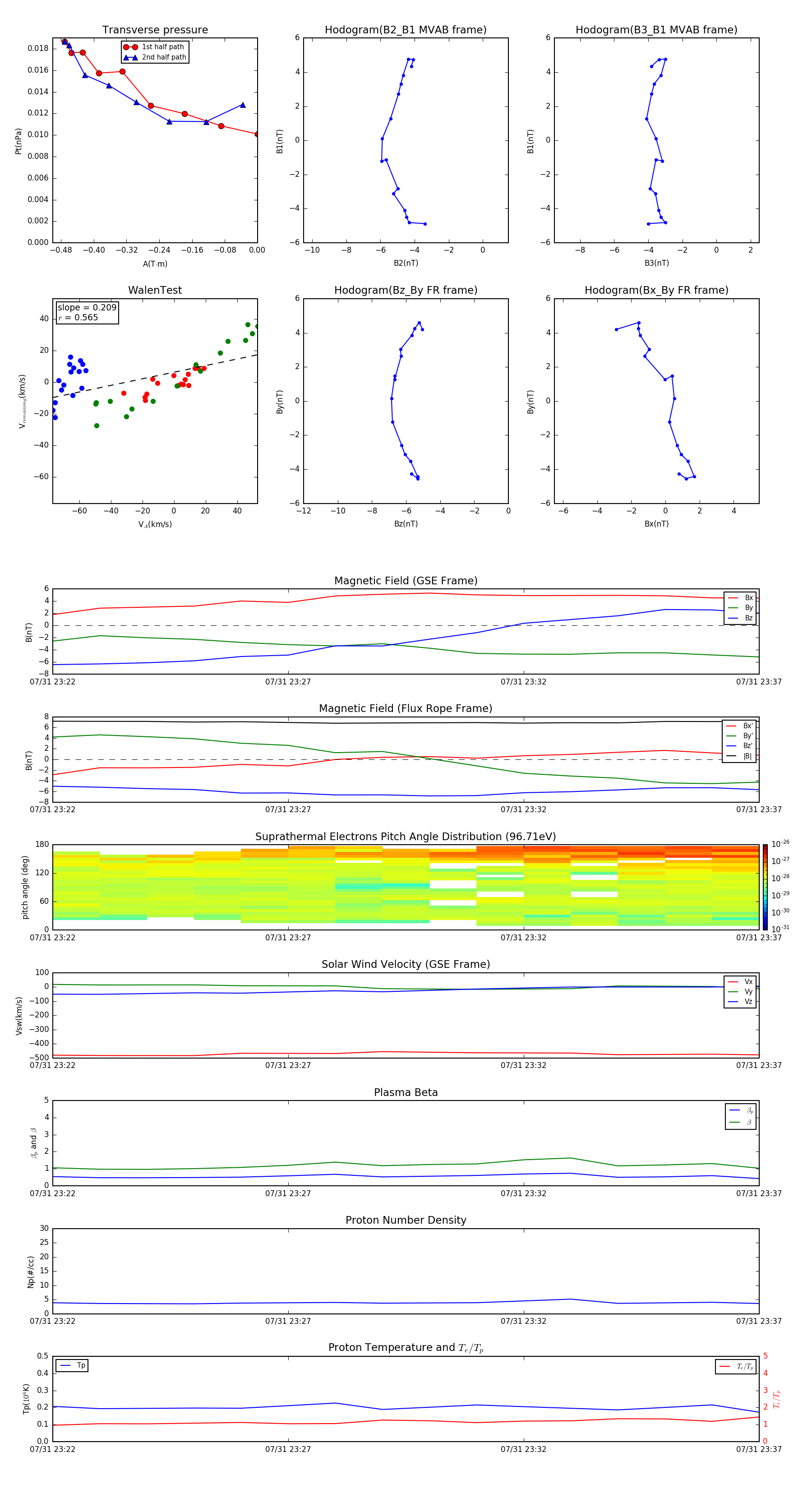Click the 'Magnetic Field (Flux Rope Frame)' title
Viewport: 812px width, 1489px height.
click(406, 709)
